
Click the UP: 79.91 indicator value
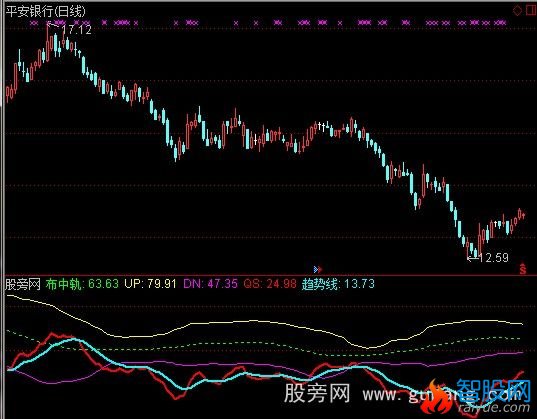pyautogui.click(x=150, y=284)
